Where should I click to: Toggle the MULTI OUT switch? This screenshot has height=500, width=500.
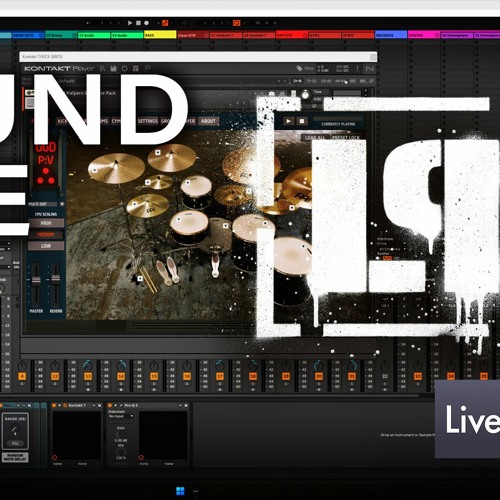[62, 204]
